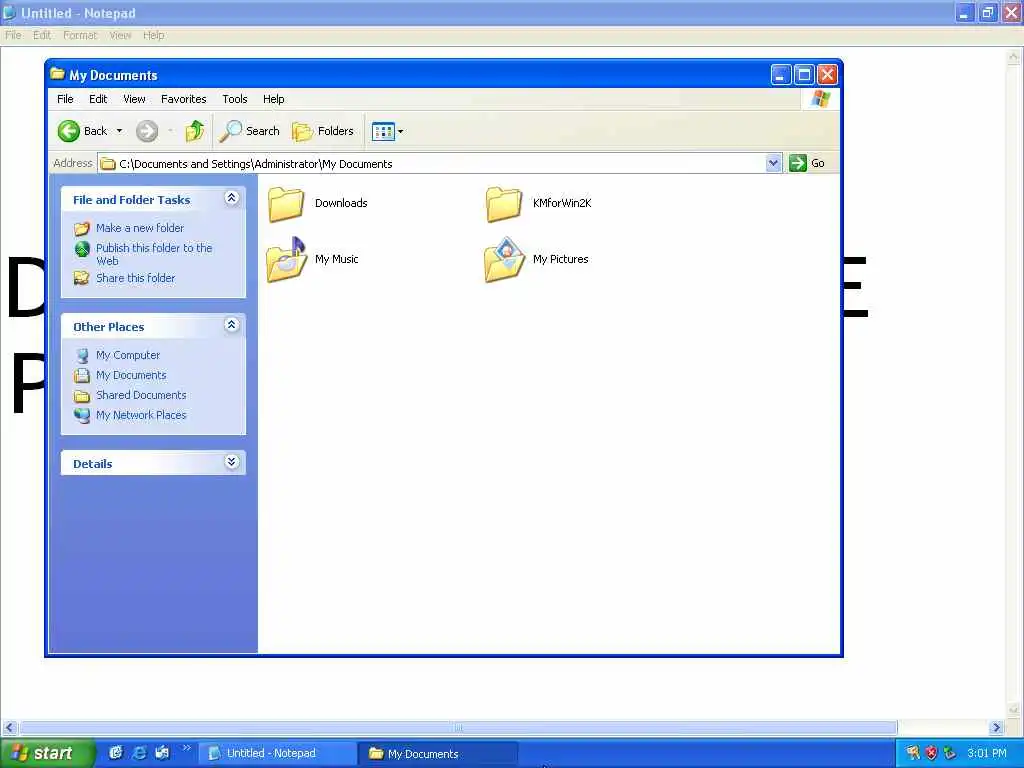
Task: Go to My Computer in Other Places
Action: pyautogui.click(x=128, y=355)
